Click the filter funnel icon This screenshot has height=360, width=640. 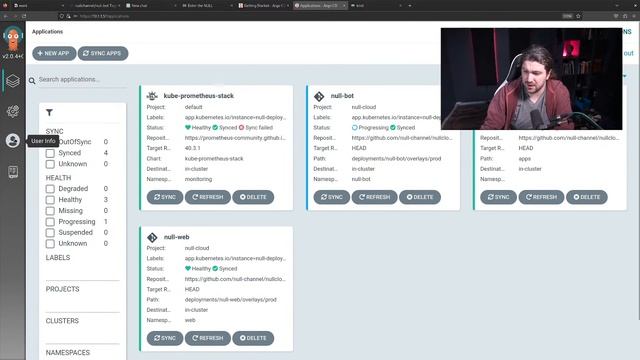[x=49, y=113]
